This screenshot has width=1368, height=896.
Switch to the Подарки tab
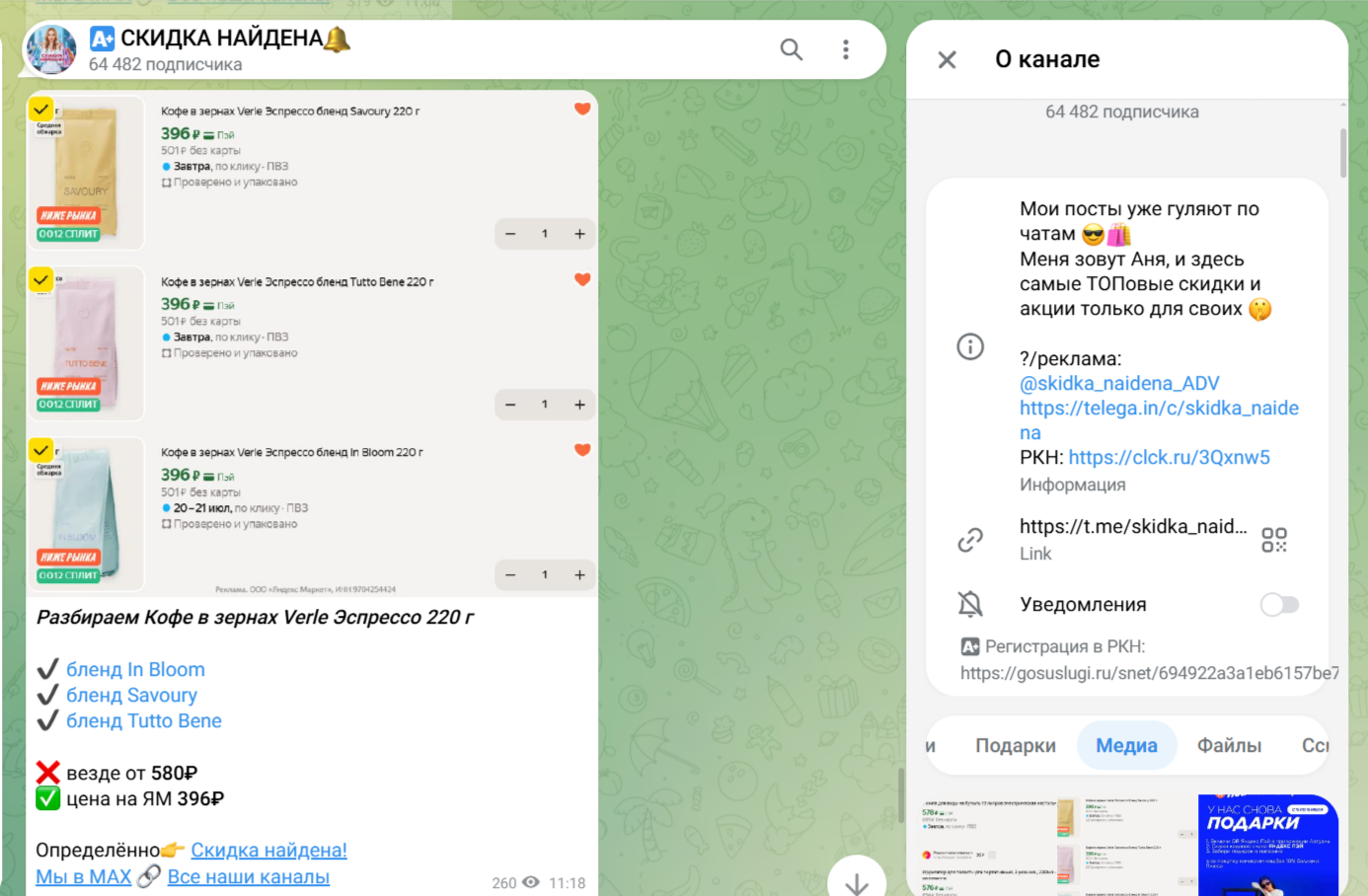click(1016, 745)
